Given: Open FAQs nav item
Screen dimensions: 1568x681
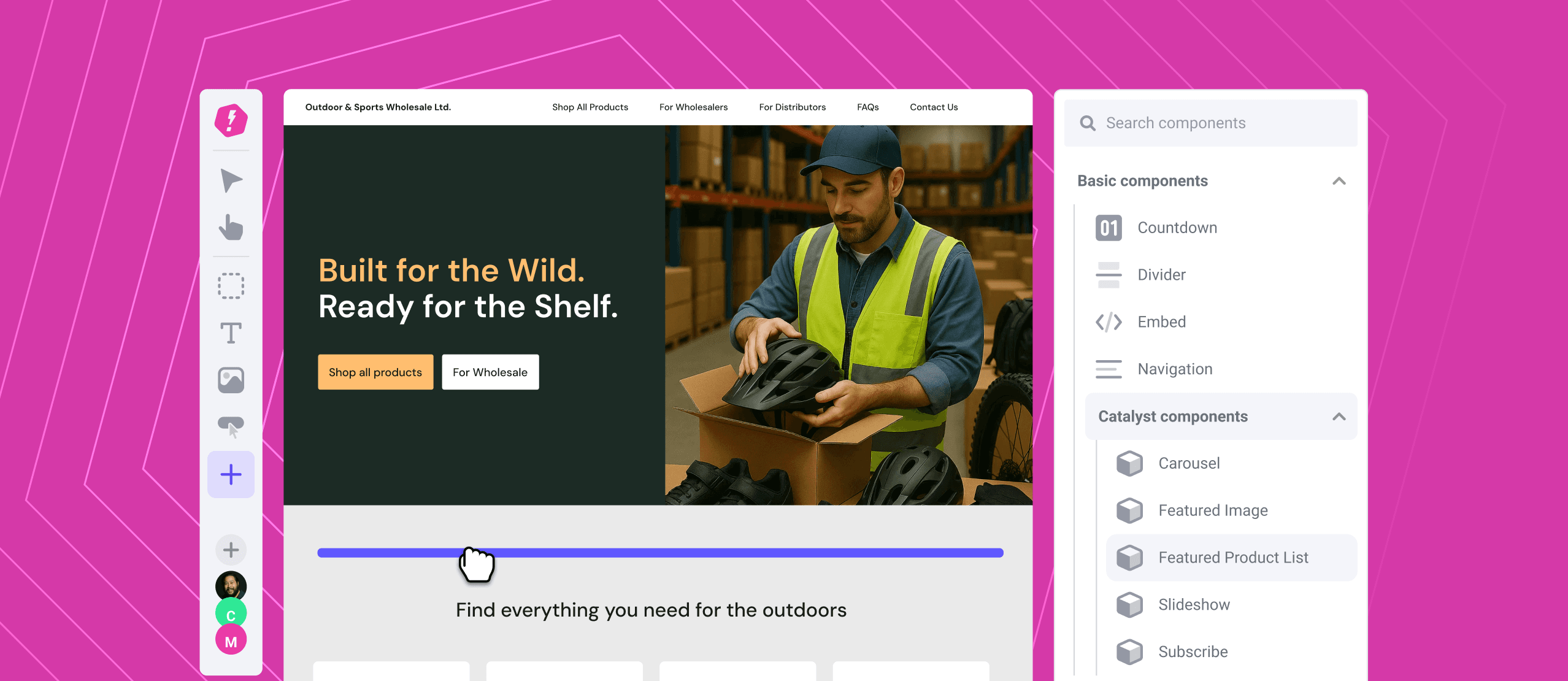Looking at the screenshot, I should coord(868,107).
